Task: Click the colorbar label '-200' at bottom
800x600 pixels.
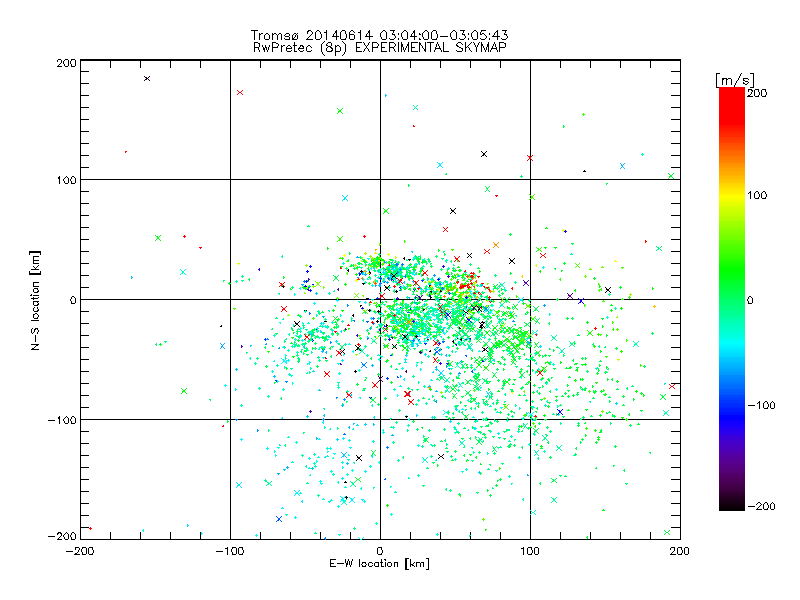Action: coord(762,506)
